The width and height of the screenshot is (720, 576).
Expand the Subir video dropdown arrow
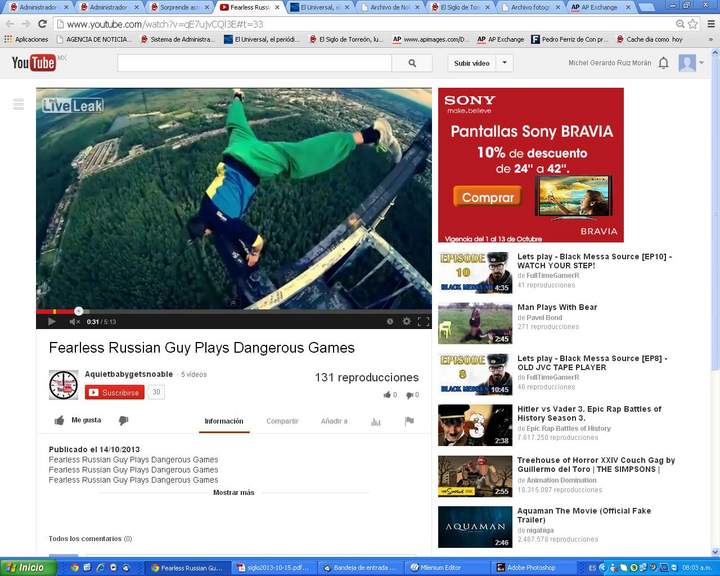tap(505, 63)
